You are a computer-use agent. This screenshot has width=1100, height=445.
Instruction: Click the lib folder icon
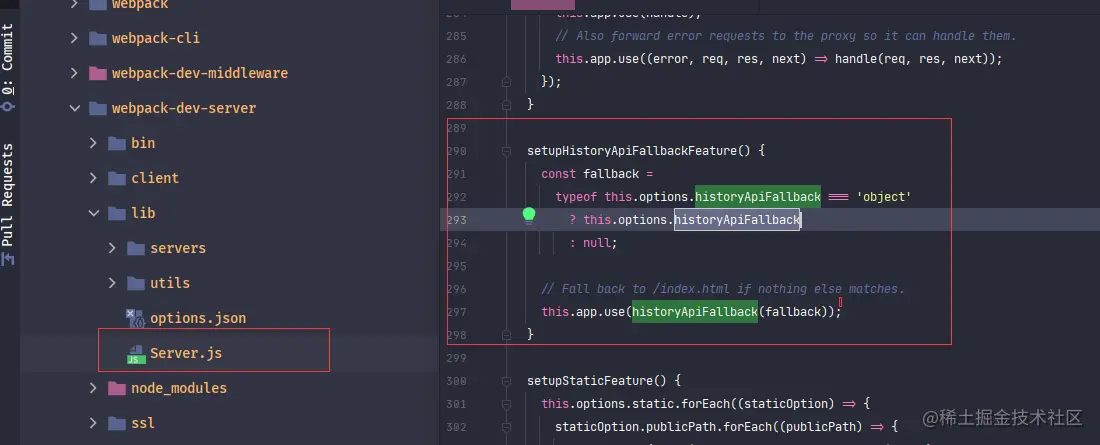(x=116, y=213)
